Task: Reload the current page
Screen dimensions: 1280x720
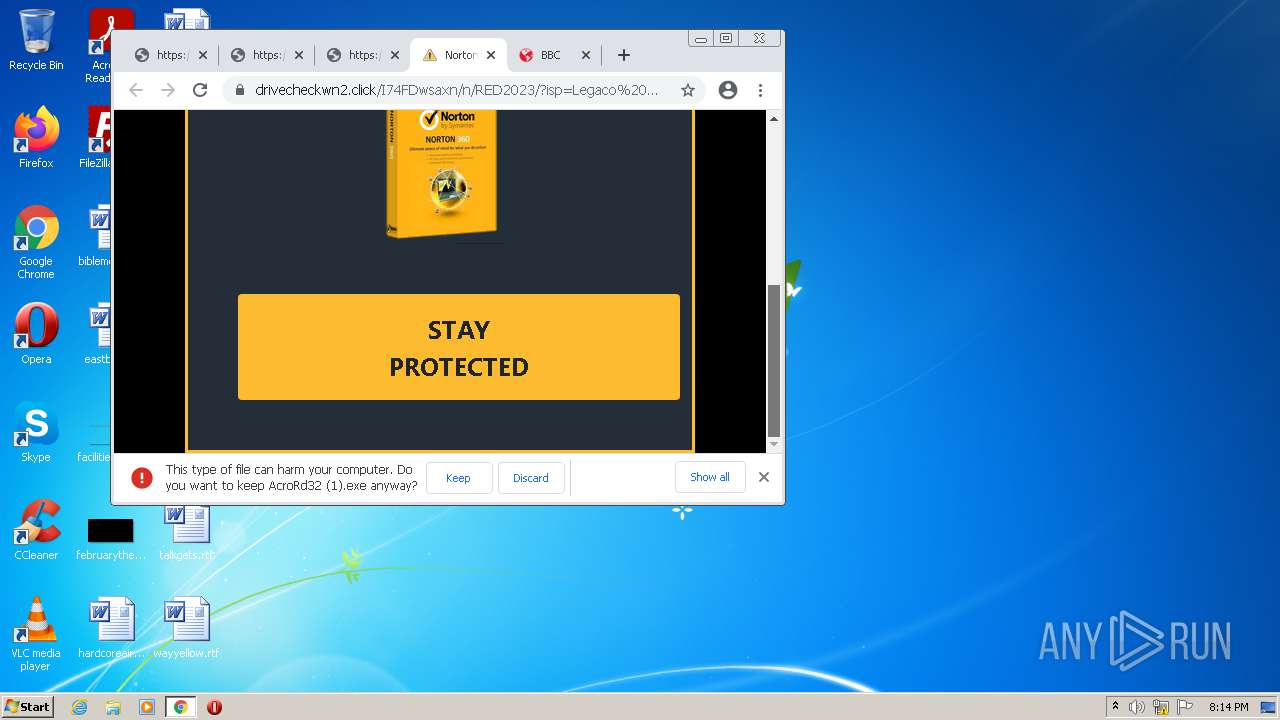Action: coord(200,90)
